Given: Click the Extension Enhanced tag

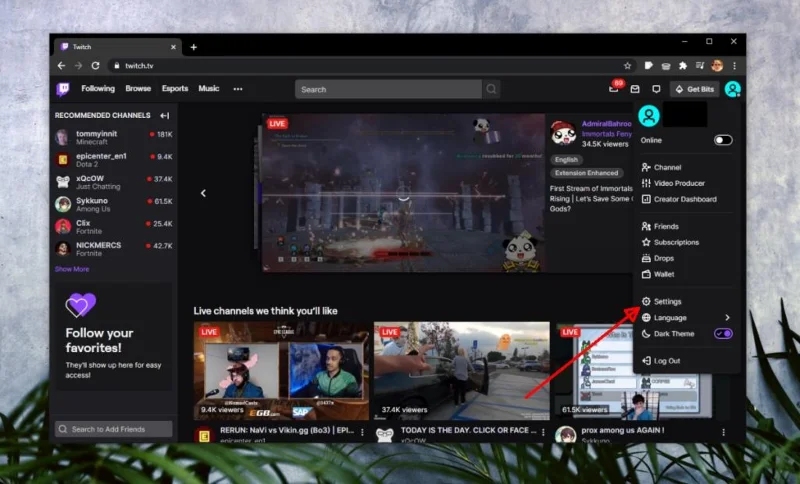Looking at the screenshot, I should [x=586, y=173].
